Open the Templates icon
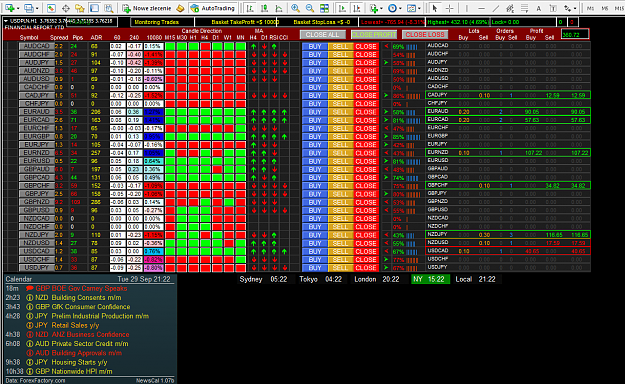The height and width of the screenshot is (384, 625). pos(411,8)
